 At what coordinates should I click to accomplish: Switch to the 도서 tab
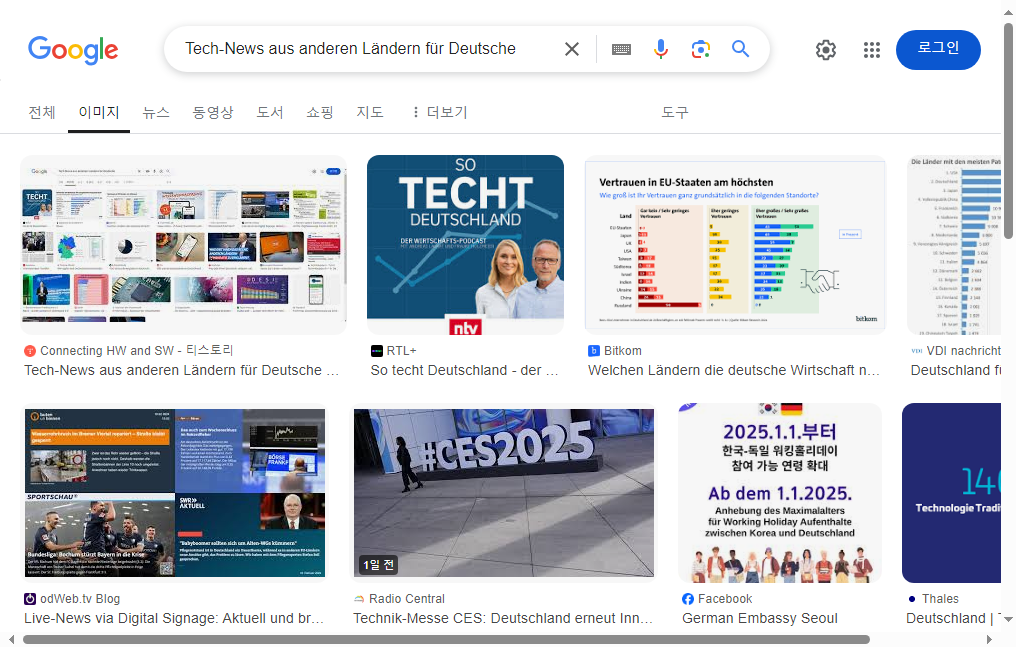[x=270, y=112]
